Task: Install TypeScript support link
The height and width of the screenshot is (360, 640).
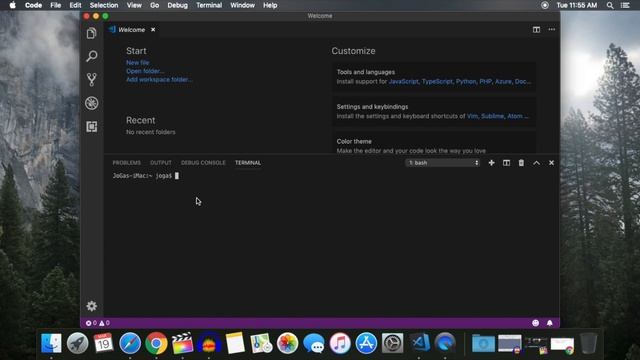Action: (x=437, y=82)
